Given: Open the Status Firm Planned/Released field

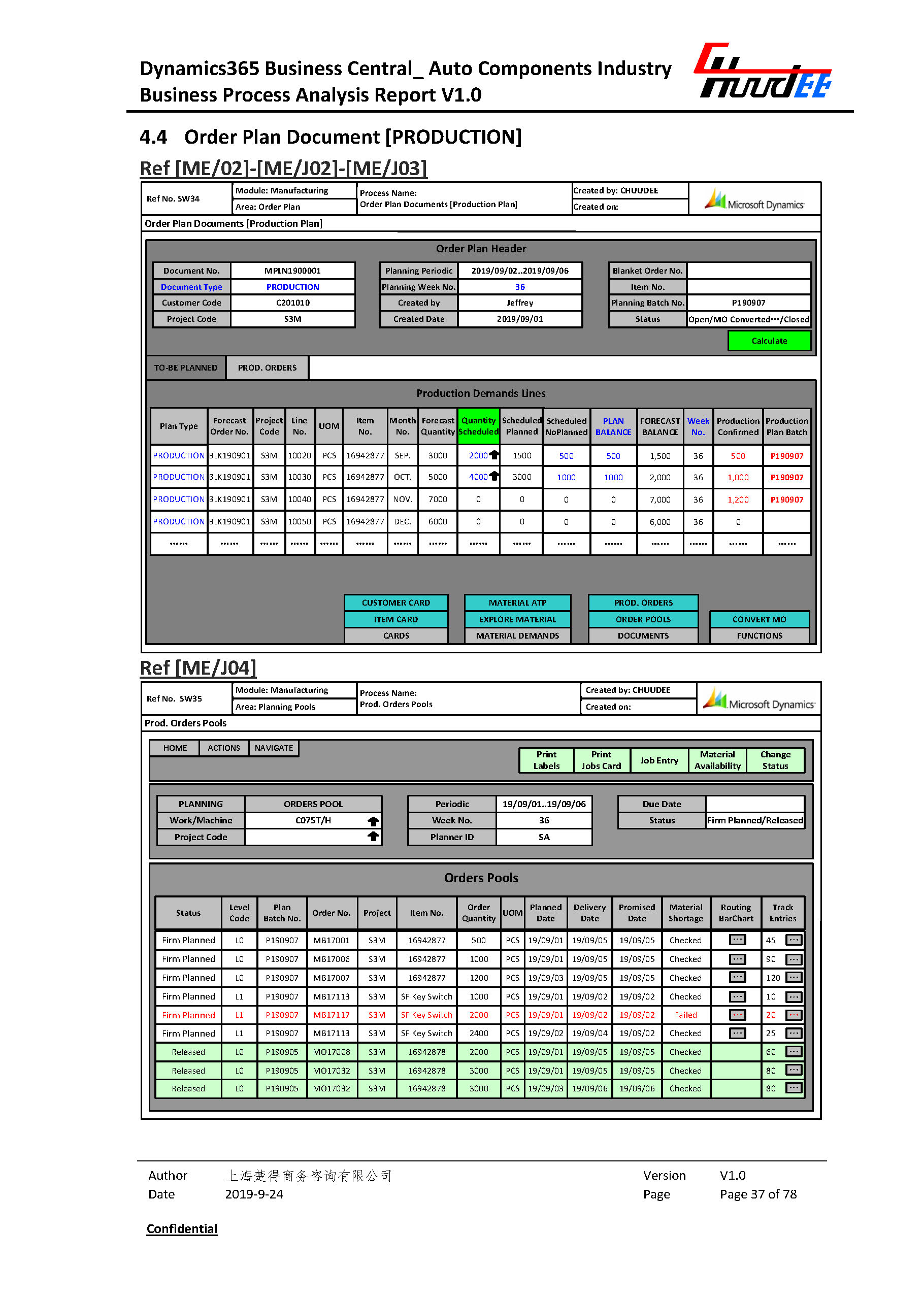Looking at the screenshot, I should 754,820.
